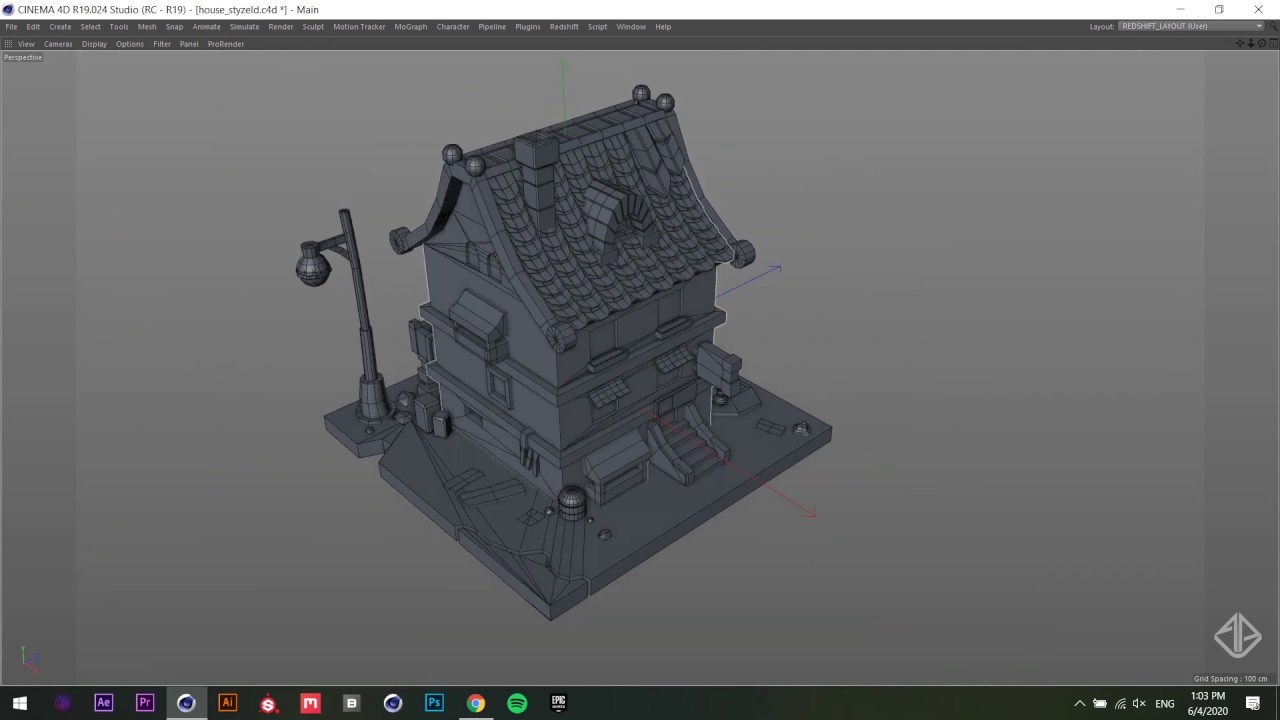The width and height of the screenshot is (1280, 720).
Task: Click the battery status tray icon
Action: (x=1100, y=704)
